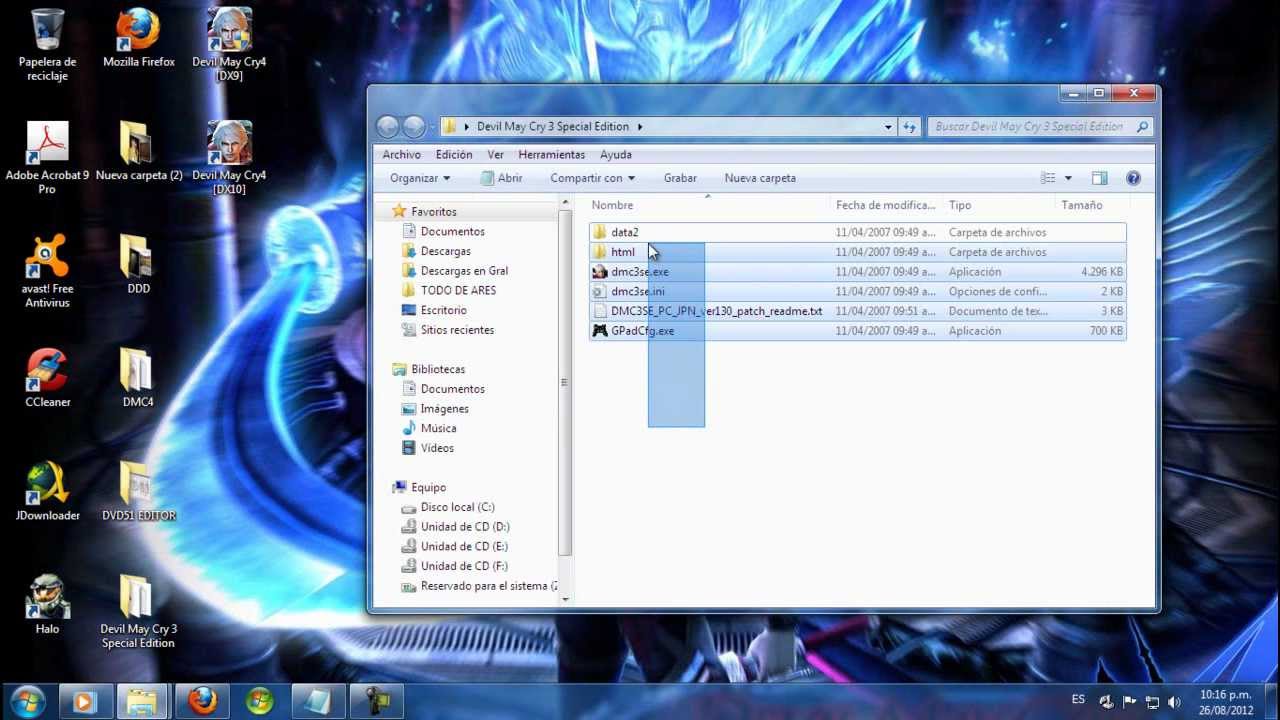1280x720 pixels.
Task: Go forward in Explorer navigation
Action: click(414, 126)
